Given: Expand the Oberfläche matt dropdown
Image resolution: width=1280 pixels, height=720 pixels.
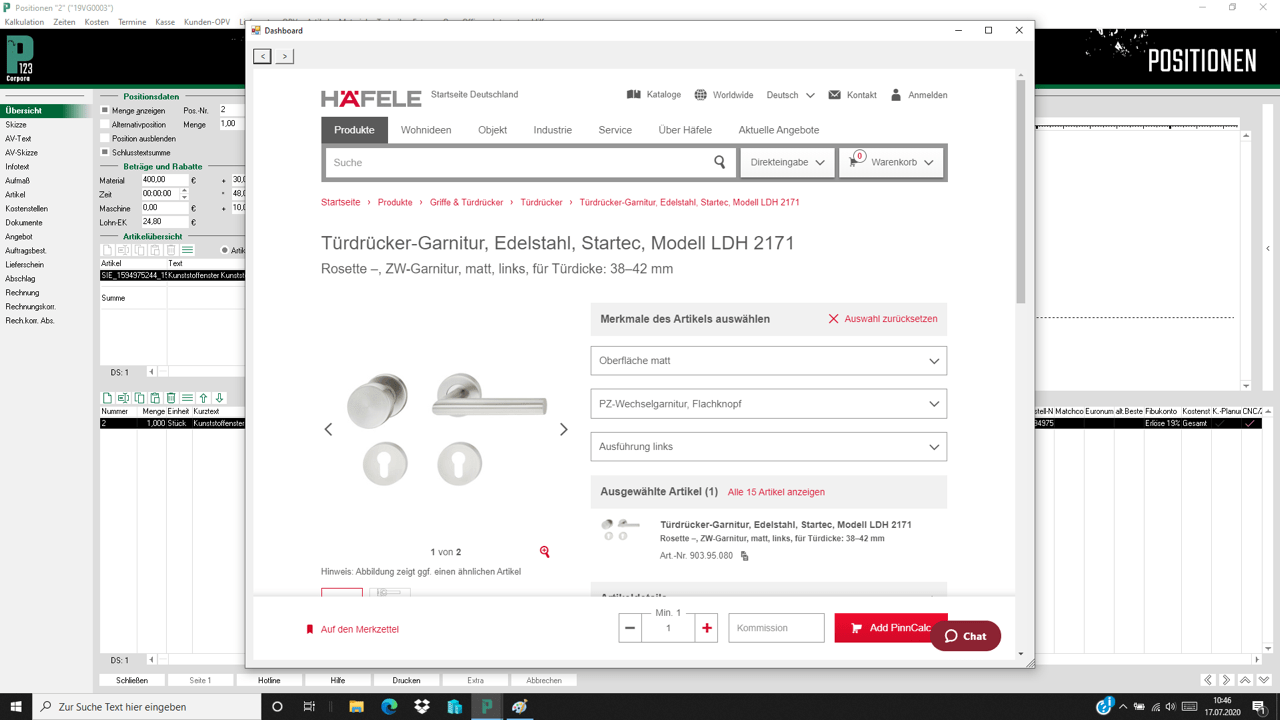Looking at the screenshot, I should 768,361.
